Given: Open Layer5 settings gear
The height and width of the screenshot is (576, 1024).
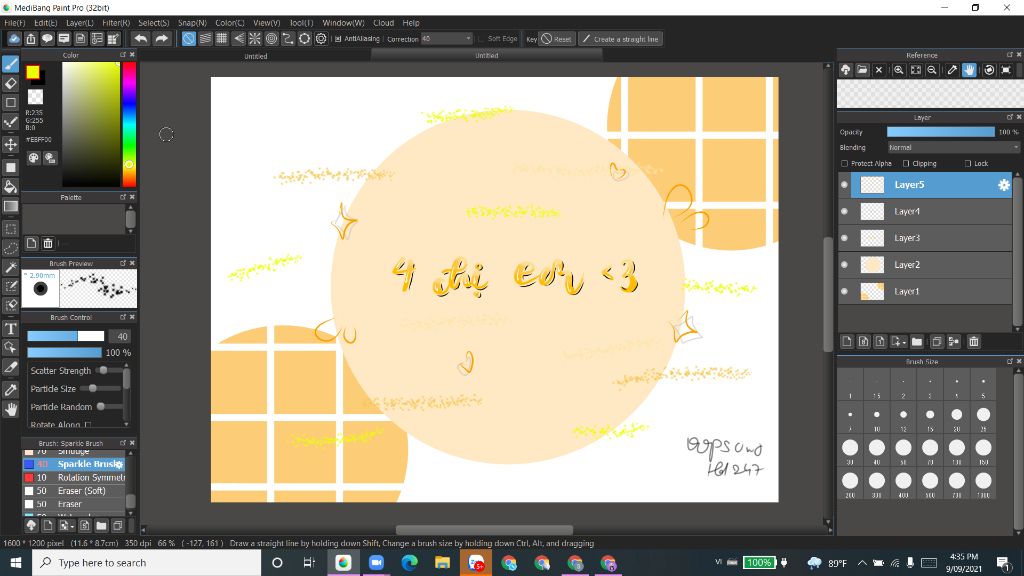Looking at the screenshot, I should pyautogui.click(x=1004, y=185).
